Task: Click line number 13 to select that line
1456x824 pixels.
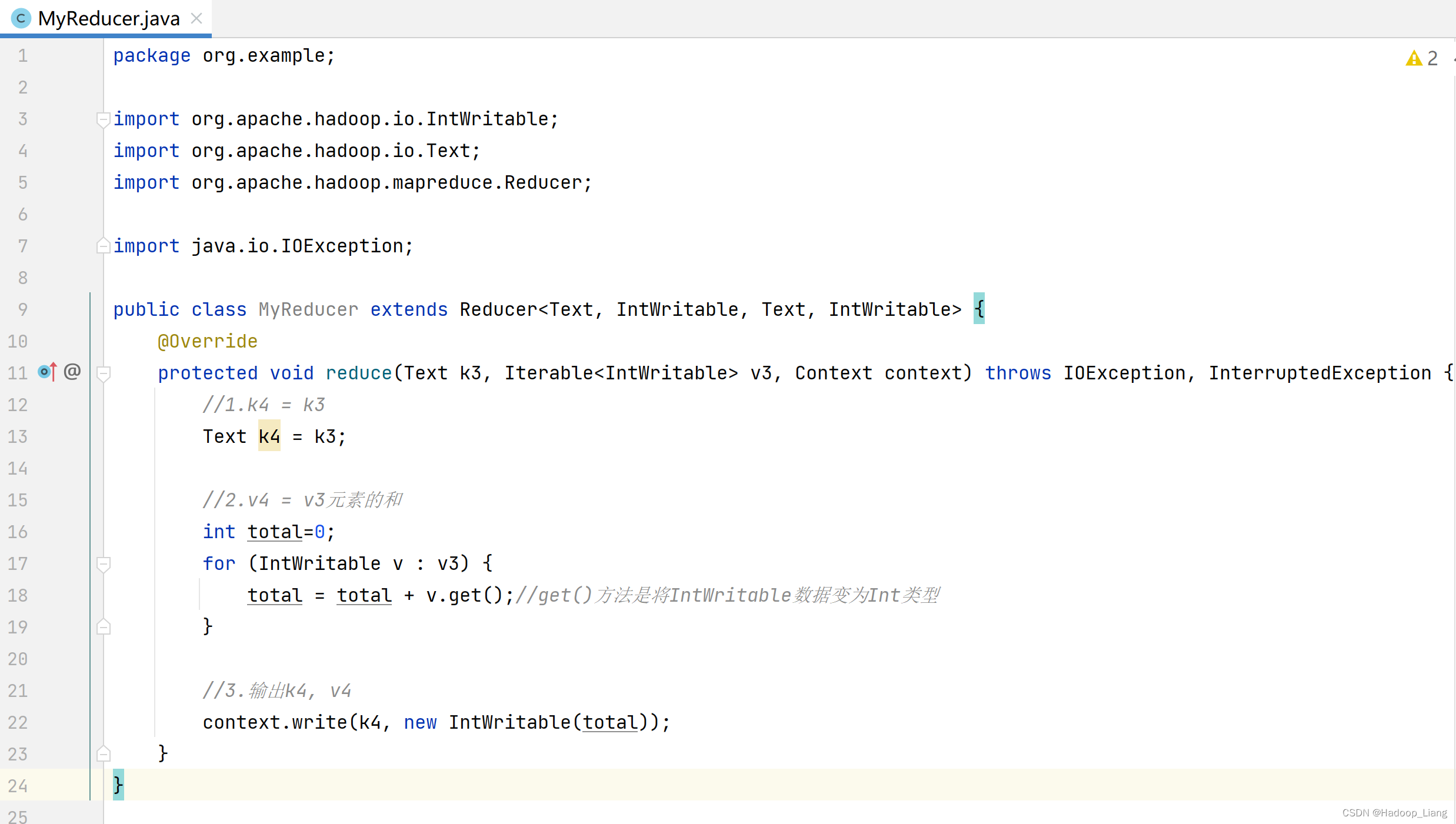Action: pyautogui.click(x=18, y=436)
